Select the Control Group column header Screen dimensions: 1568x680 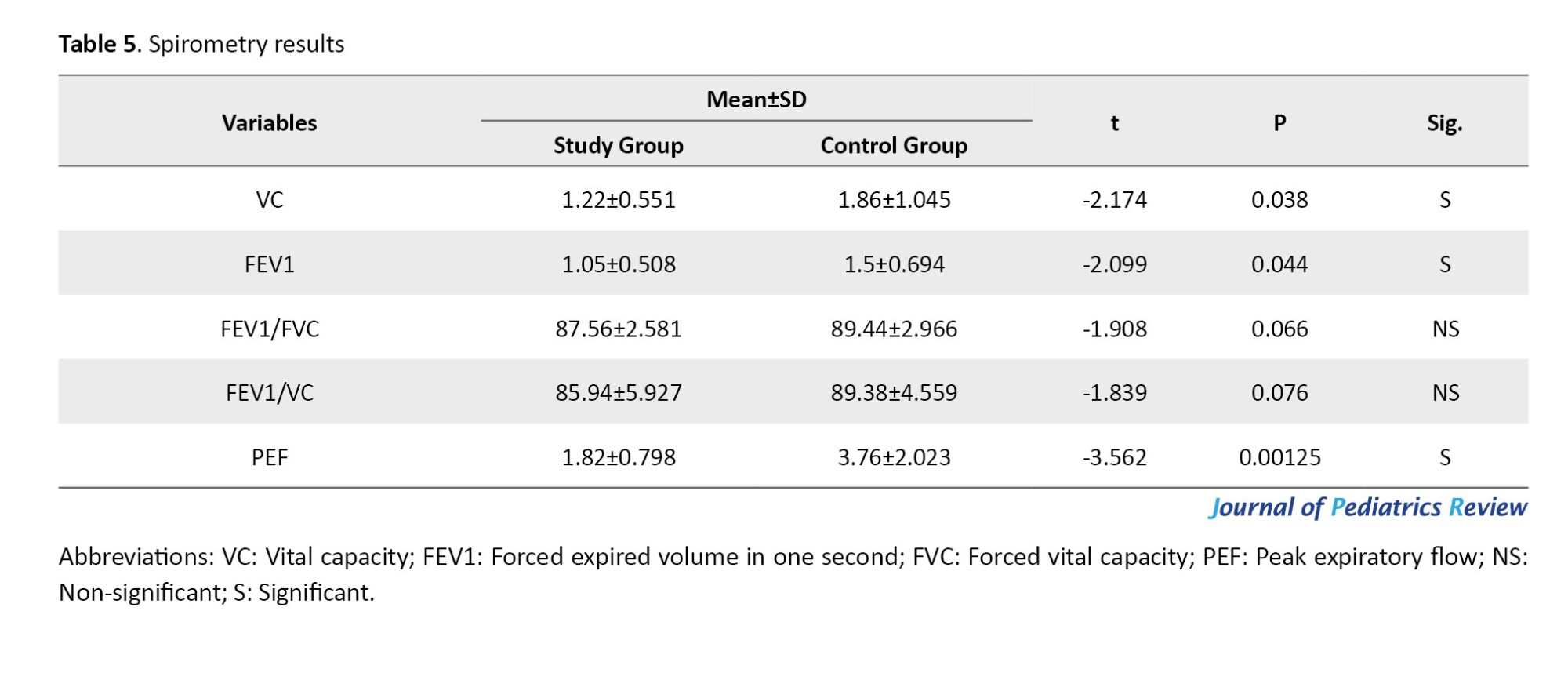[894, 145]
